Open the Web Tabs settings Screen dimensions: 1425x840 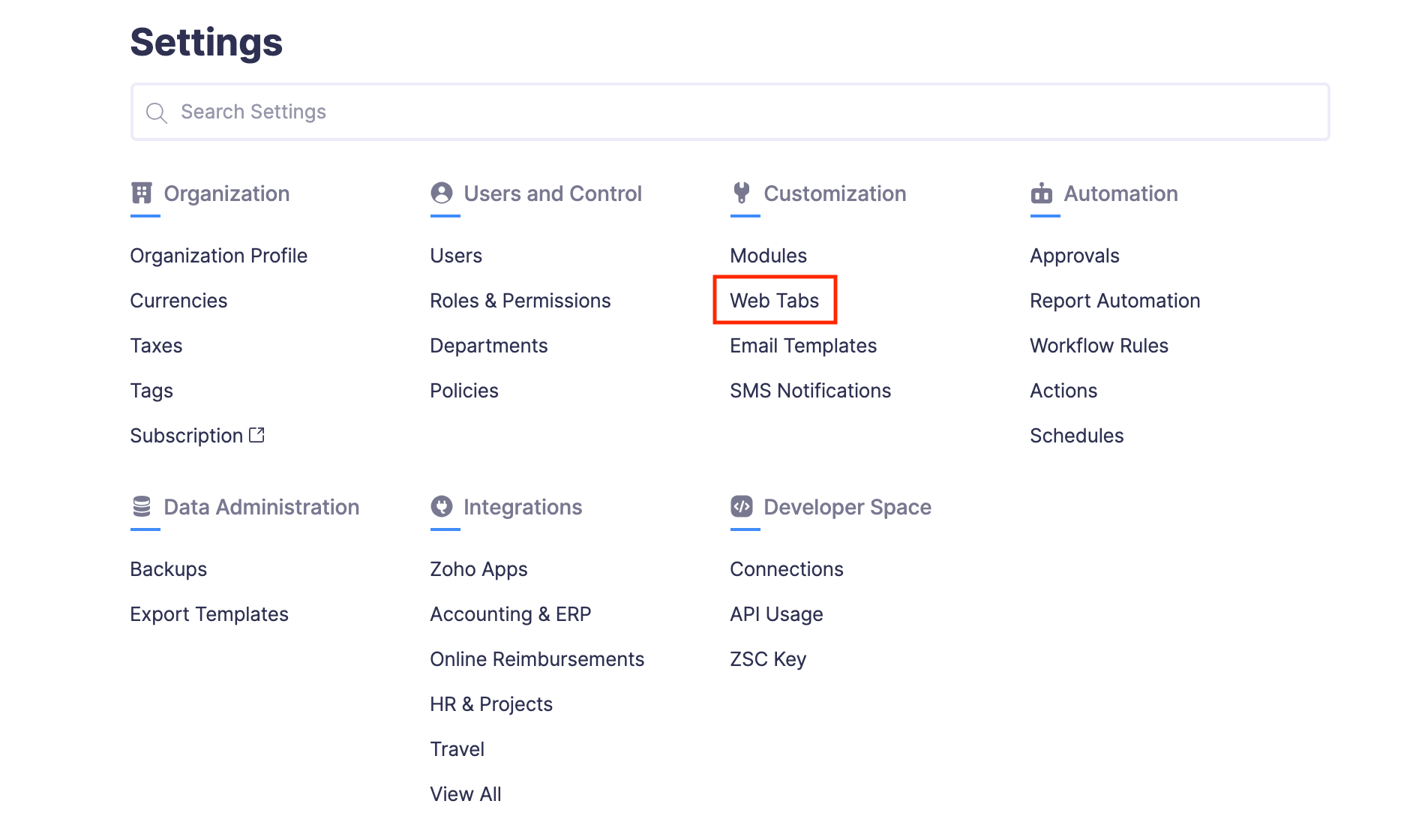[x=774, y=301]
